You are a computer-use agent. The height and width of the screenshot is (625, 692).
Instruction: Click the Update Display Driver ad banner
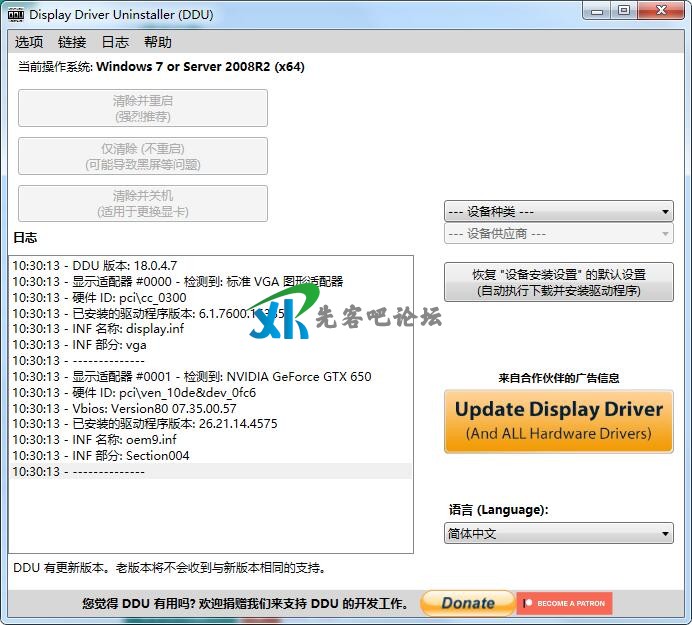(x=558, y=422)
